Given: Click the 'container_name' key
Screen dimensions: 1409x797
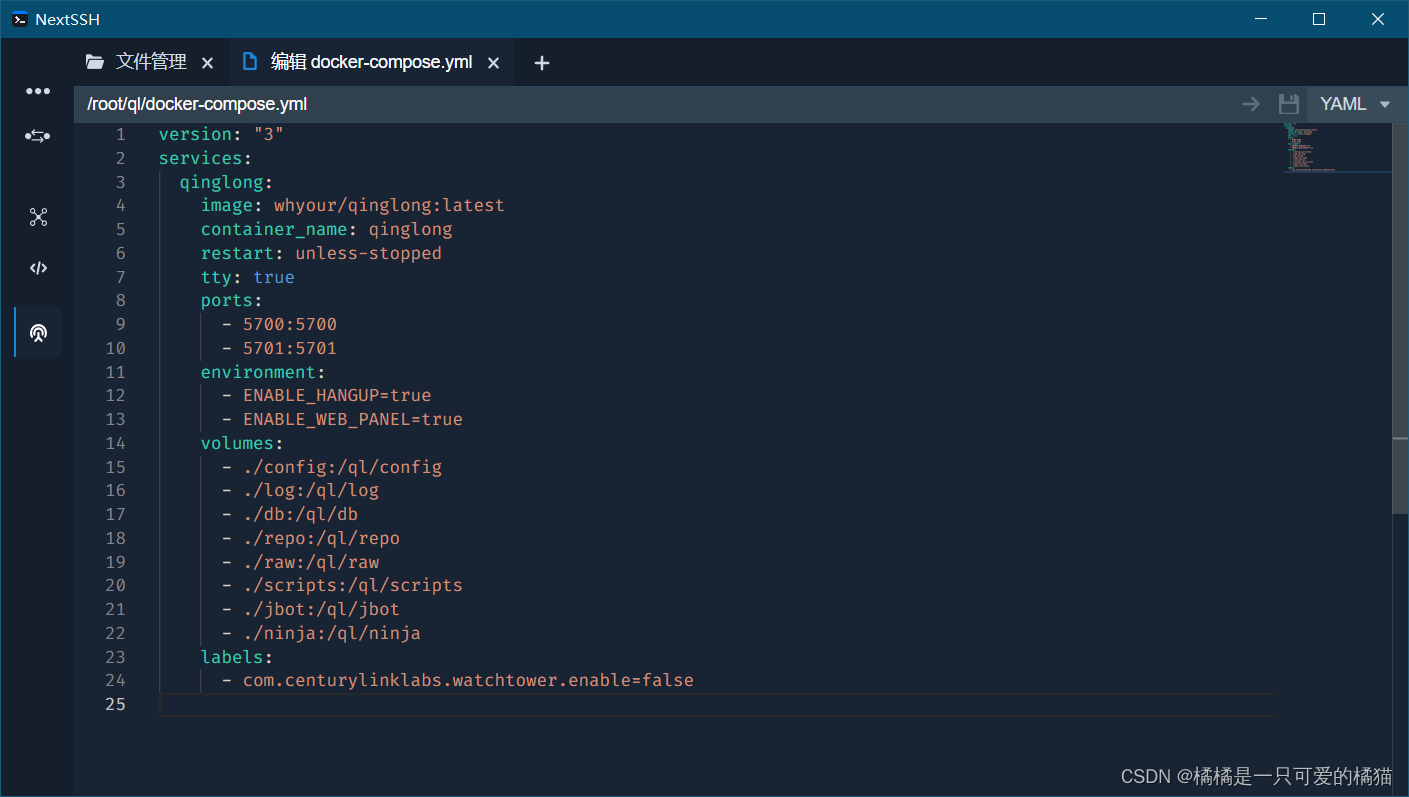Looking at the screenshot, I should (274, 229).
